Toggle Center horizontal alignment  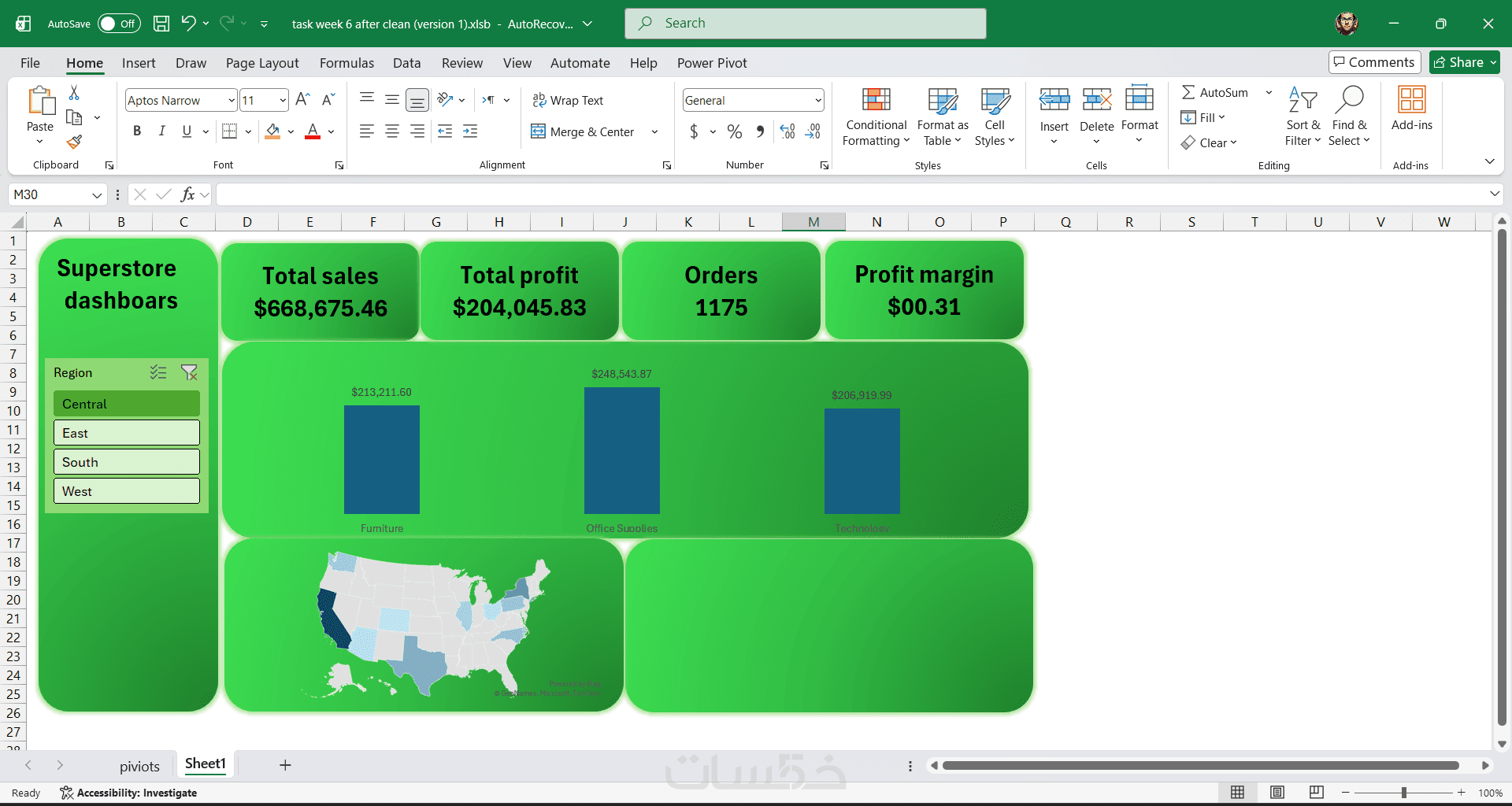392,131
